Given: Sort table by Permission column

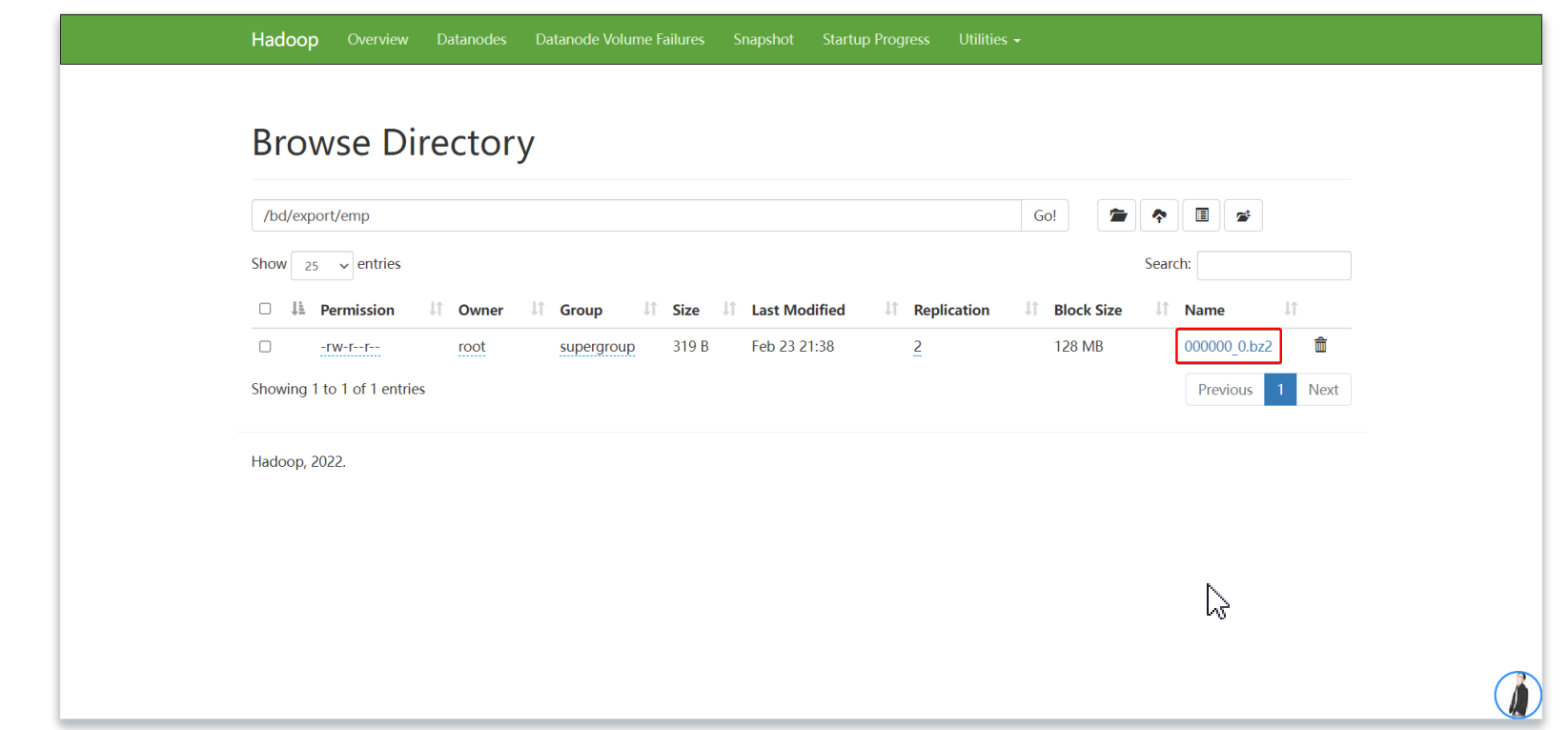Looking at the screenshot, I should [x=357, y=310].
